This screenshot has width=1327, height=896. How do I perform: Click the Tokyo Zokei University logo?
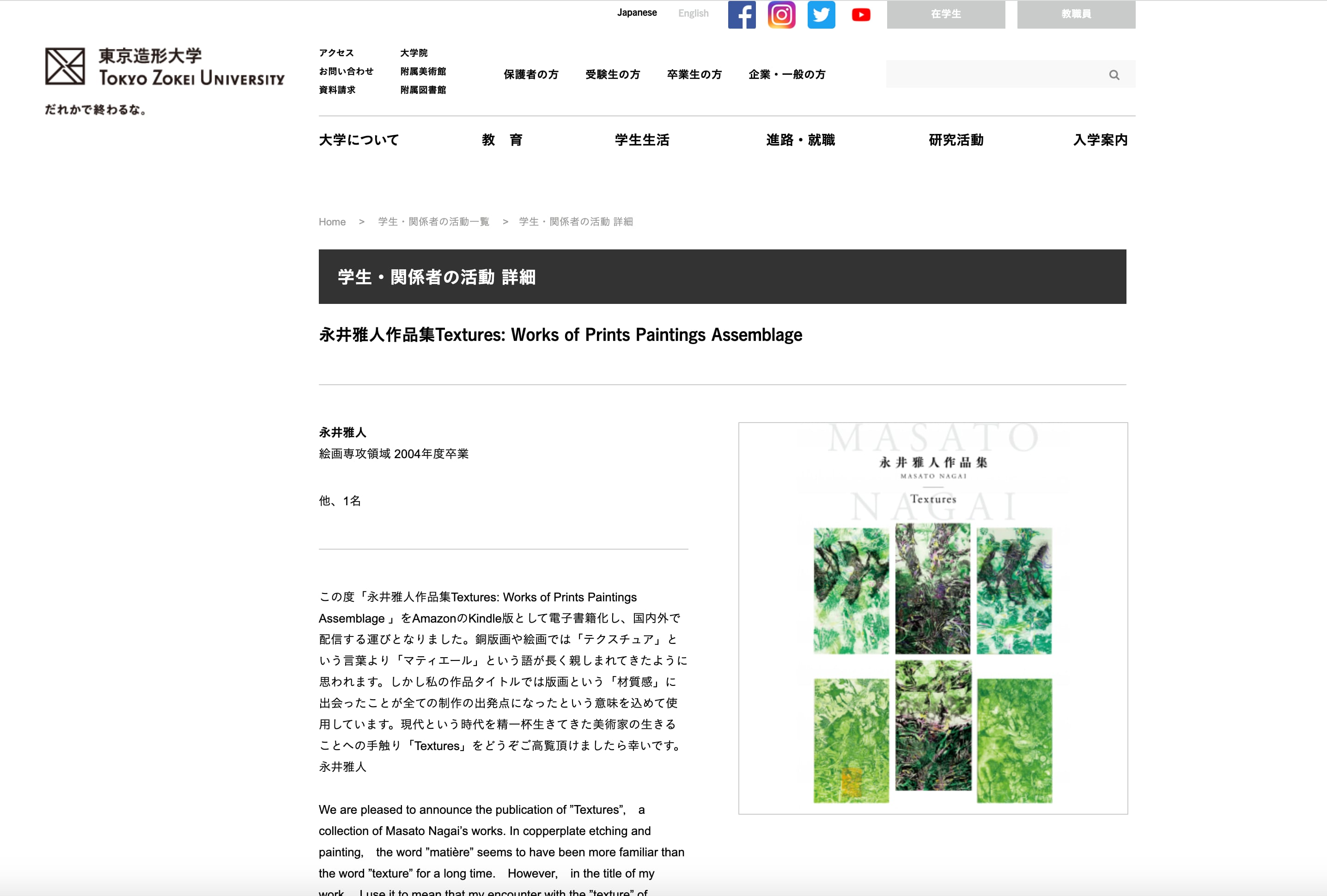[x=164, y=67]
